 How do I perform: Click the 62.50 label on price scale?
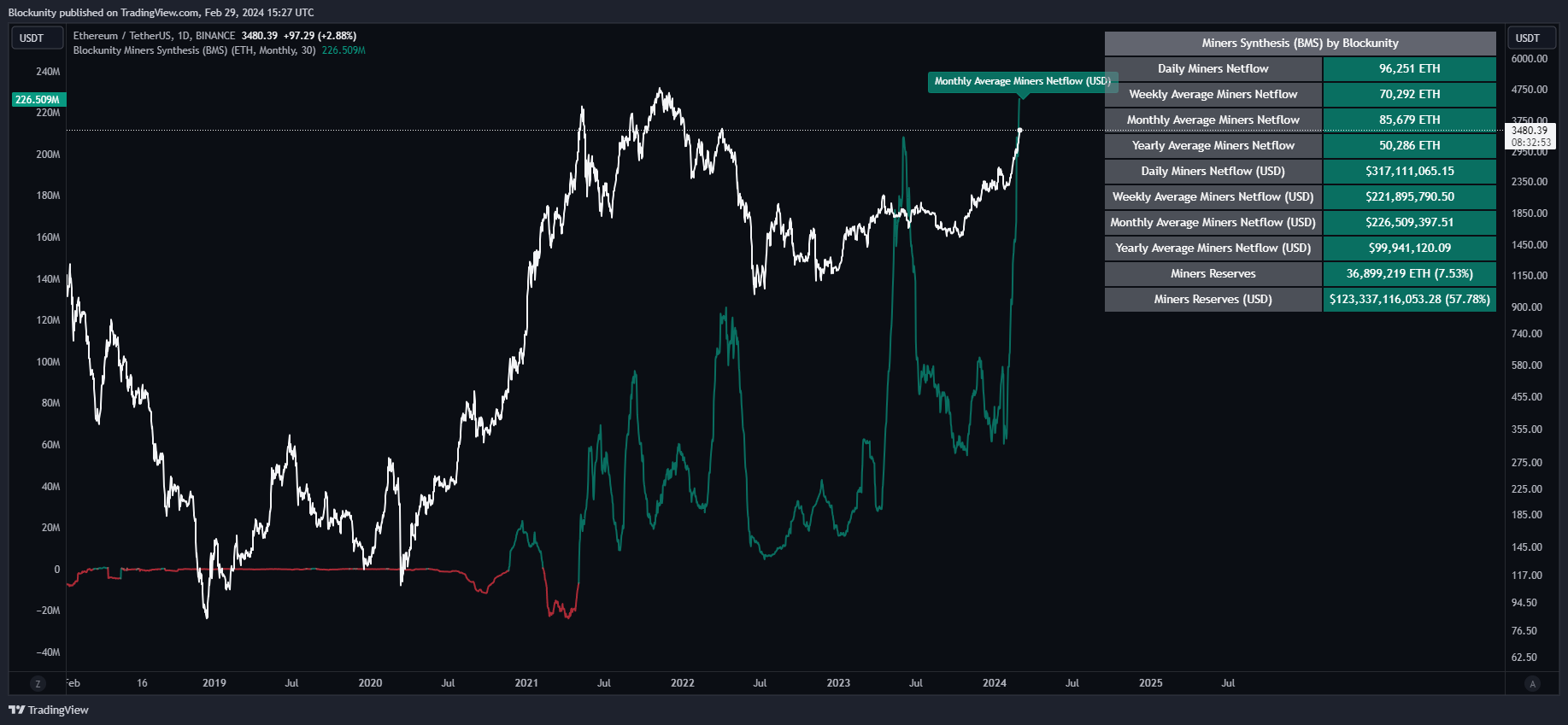[1524, 658]
